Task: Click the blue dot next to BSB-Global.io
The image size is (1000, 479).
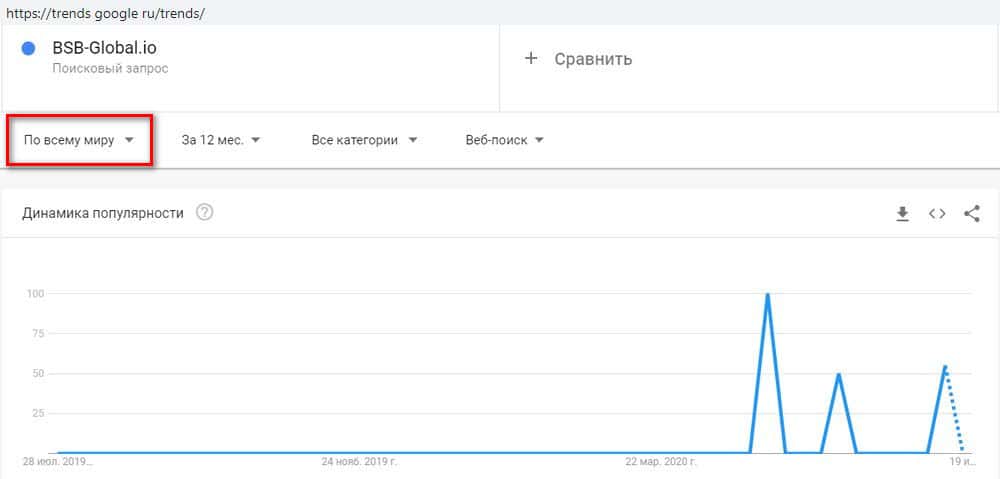Action: [x=29, y=48]
